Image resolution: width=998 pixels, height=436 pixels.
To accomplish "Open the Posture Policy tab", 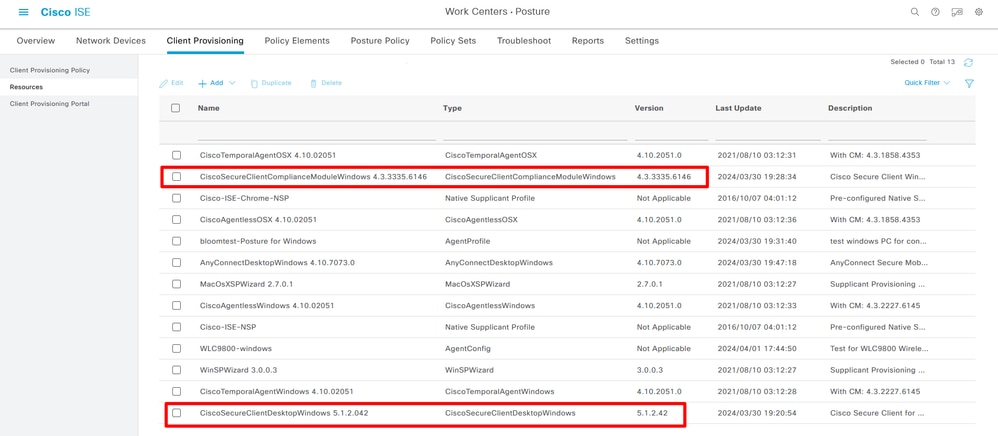I will pyautogui.click(x=380, y=41).
